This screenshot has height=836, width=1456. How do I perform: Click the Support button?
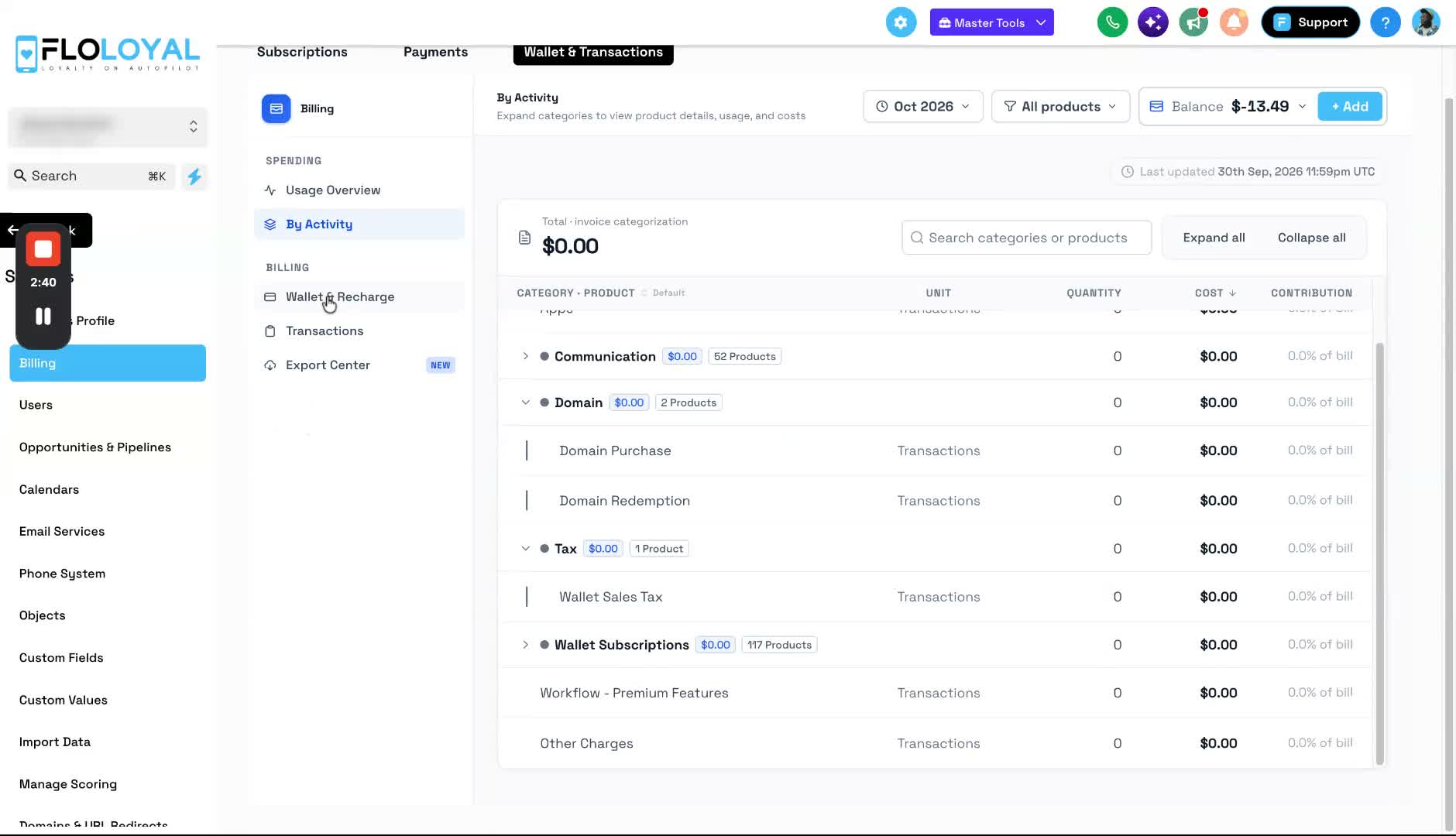[x=1310, y=22]
